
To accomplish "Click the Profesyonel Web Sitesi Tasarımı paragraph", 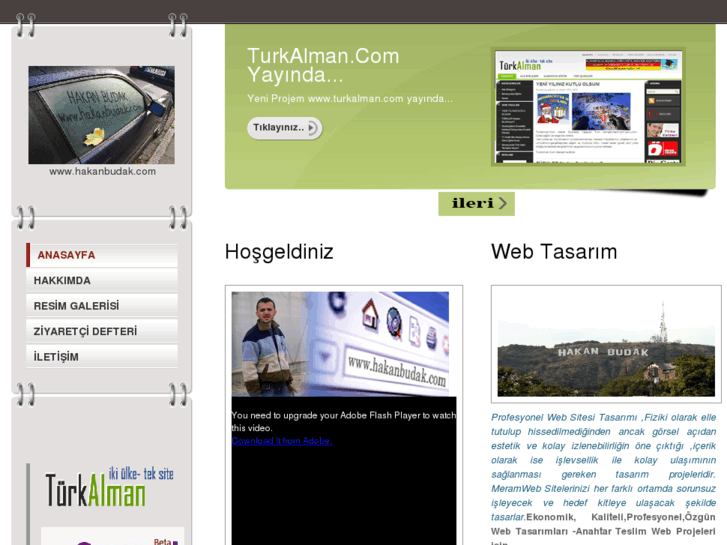I will click(604, 479).
